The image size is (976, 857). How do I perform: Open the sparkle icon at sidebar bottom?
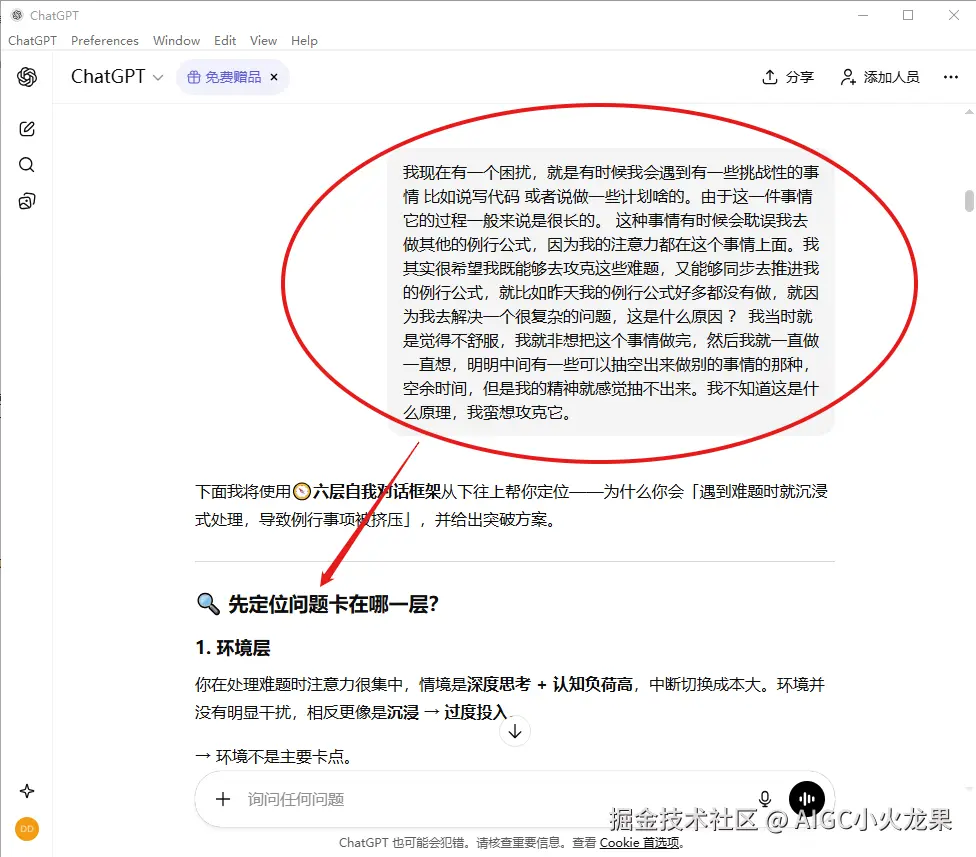pyautogui.click(x=26, y=790)
